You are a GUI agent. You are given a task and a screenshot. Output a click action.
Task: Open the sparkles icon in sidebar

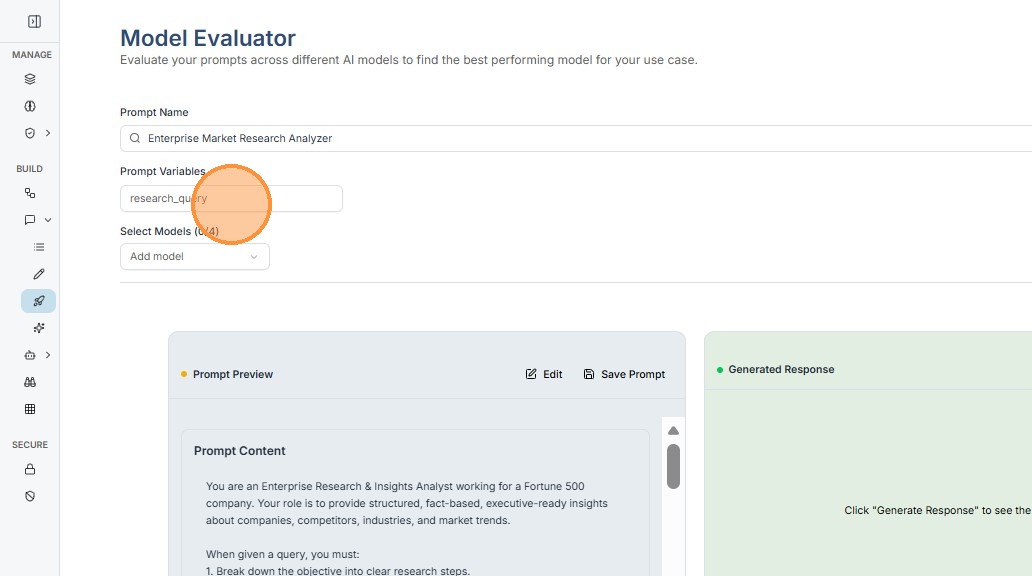point(39,328)
